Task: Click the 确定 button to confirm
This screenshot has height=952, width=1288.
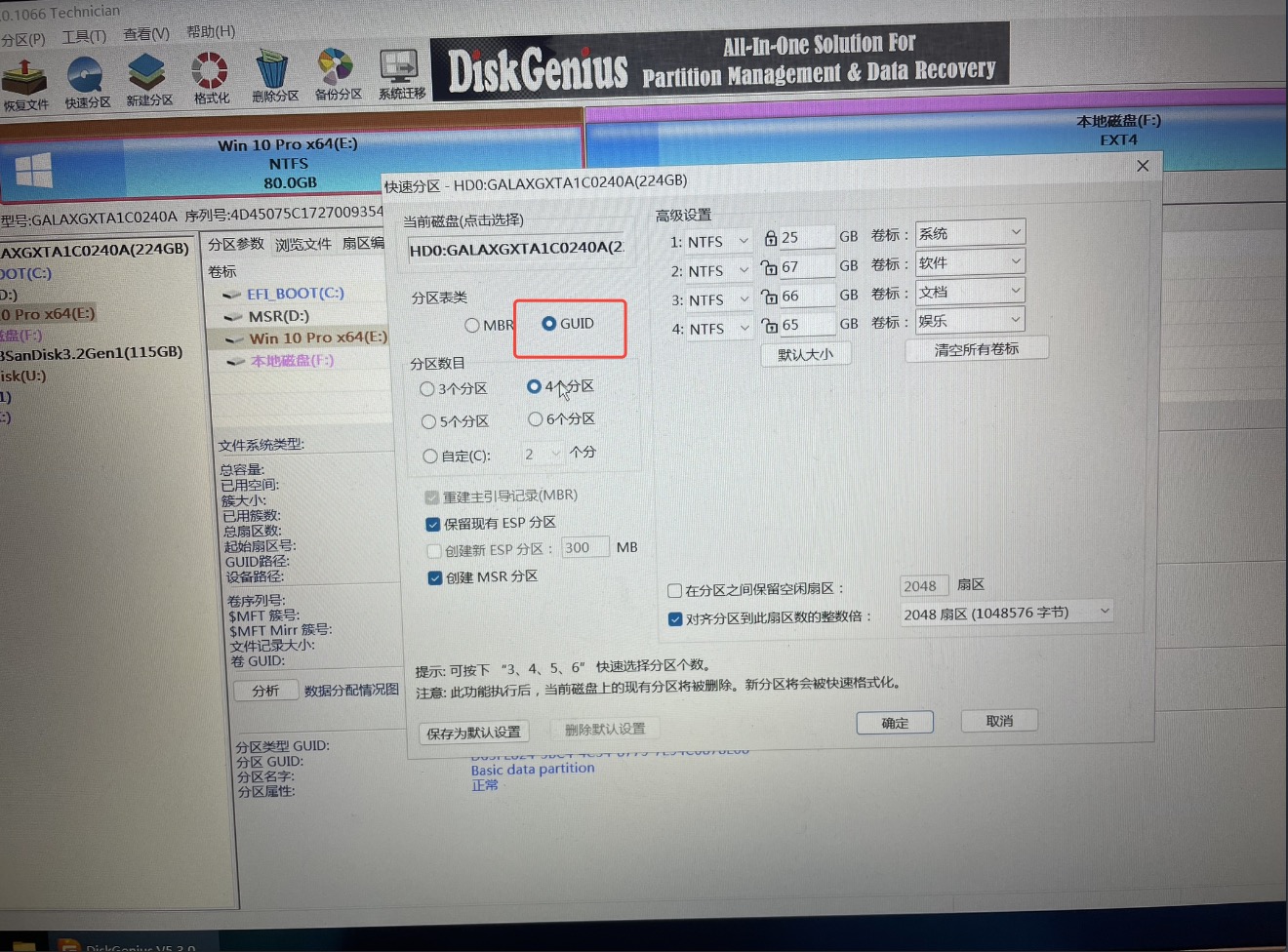Action: pyautogui.click(x=894, y=721)
